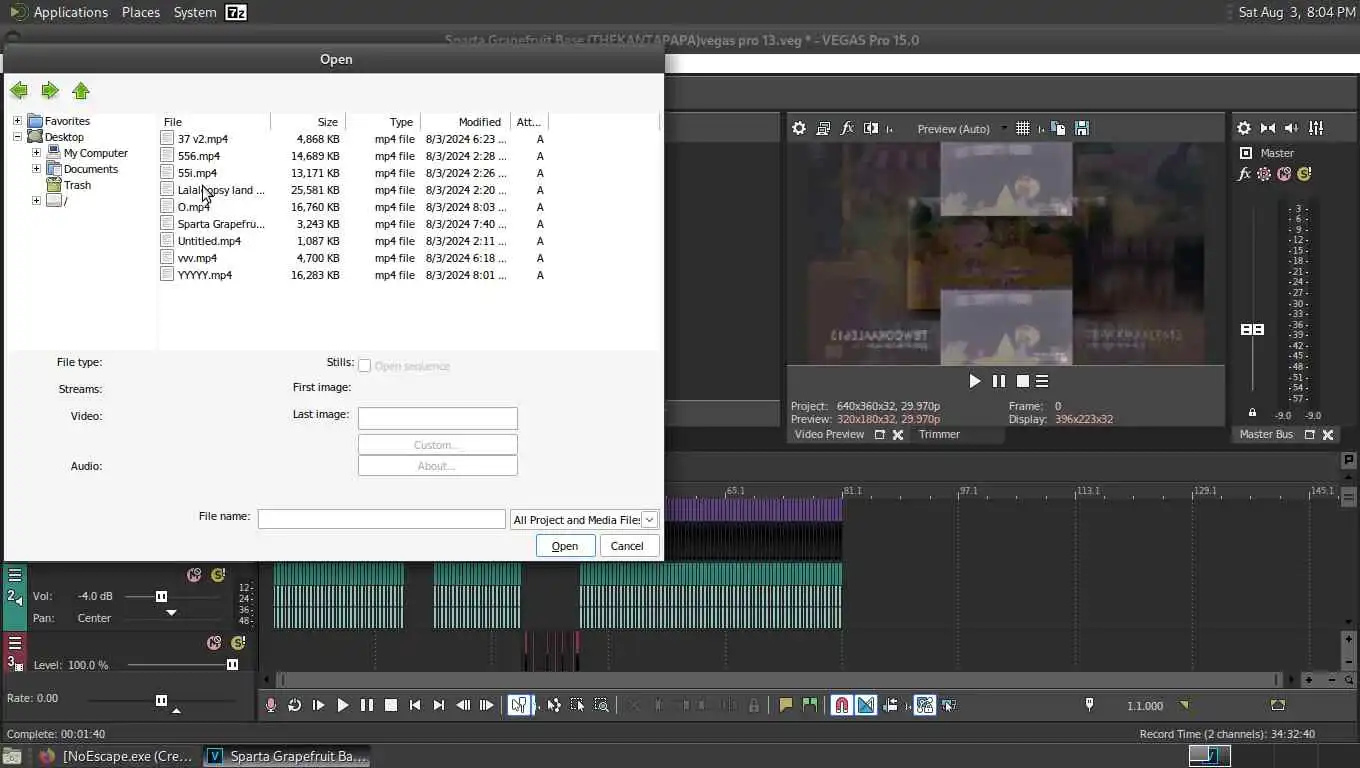
Task: Show grid overlay in Video Preview
Action: click(x=1022, y=128)
